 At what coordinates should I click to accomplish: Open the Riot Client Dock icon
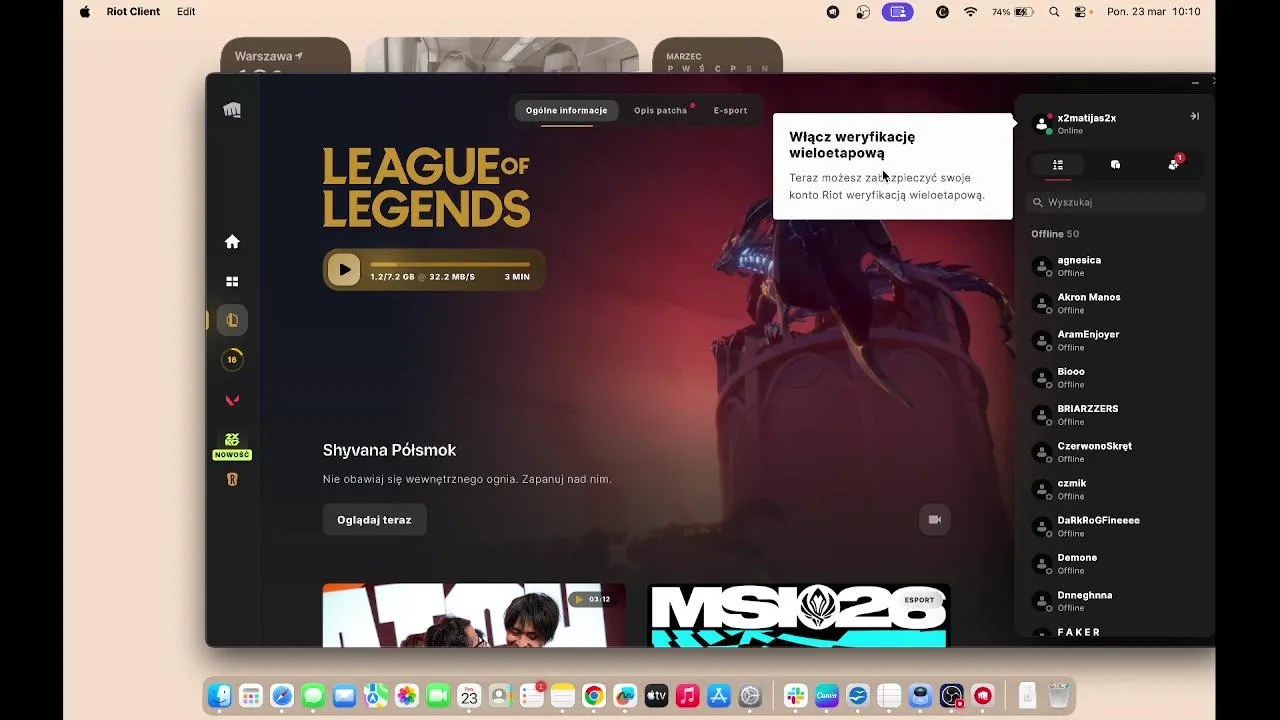983,696
